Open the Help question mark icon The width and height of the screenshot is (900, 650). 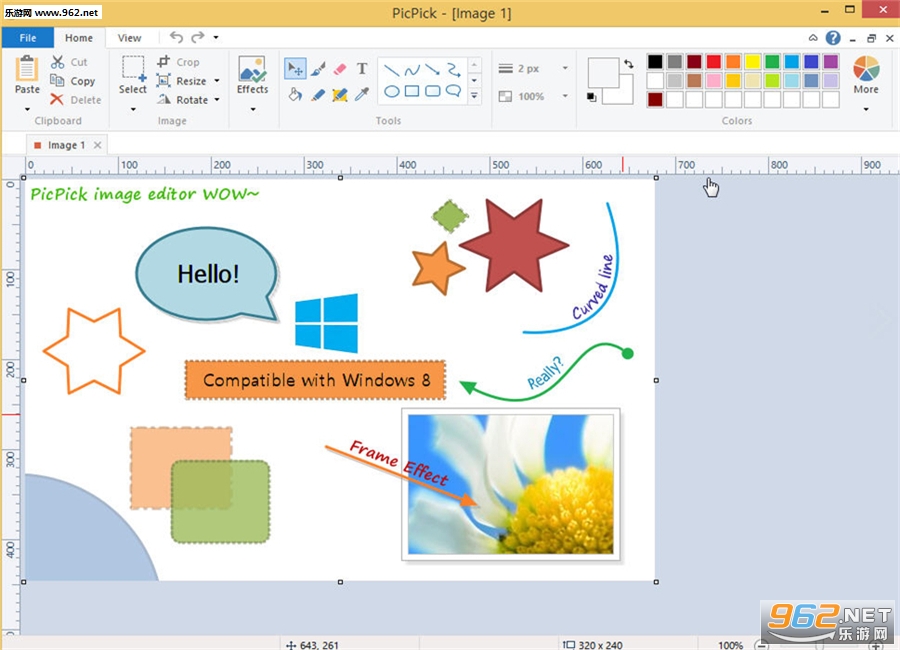[833, 38]
